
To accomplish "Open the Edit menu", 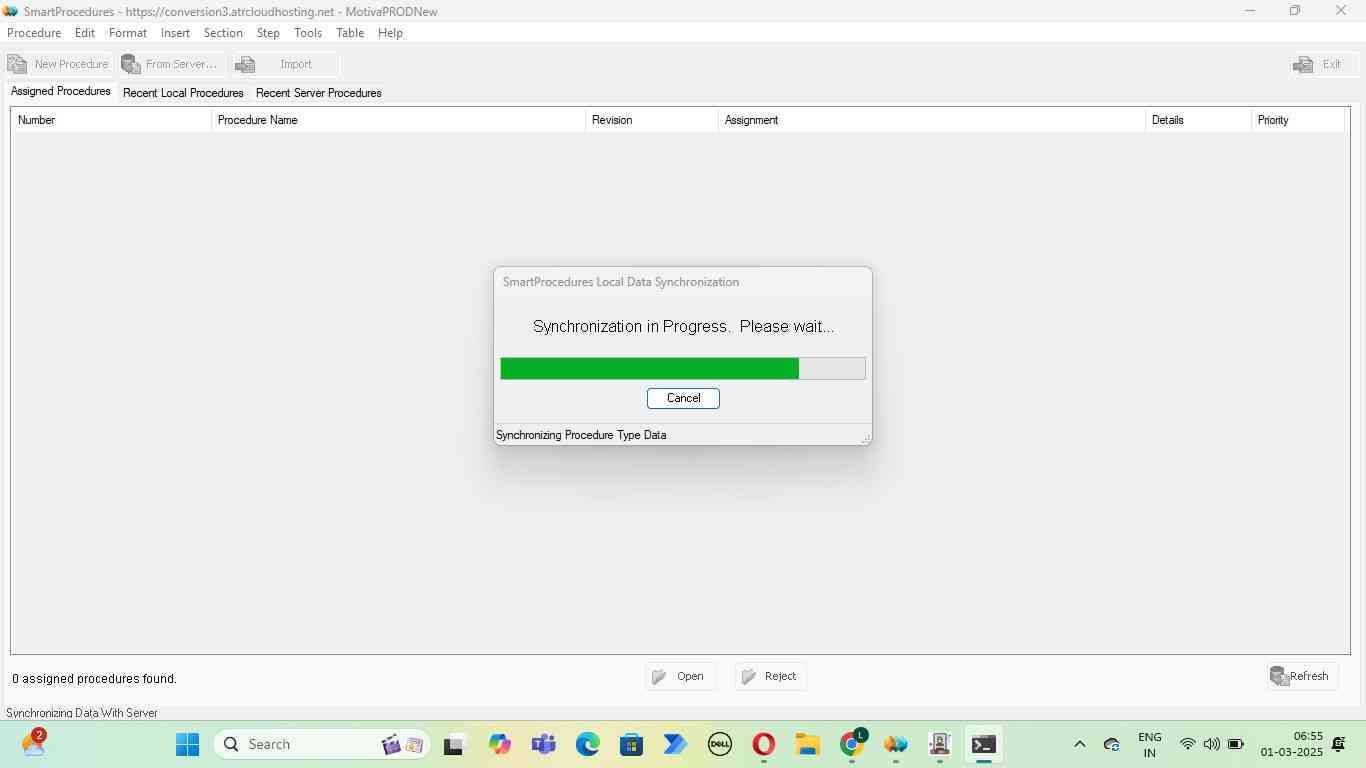I will pyautogui.click(x=85, y=33).
